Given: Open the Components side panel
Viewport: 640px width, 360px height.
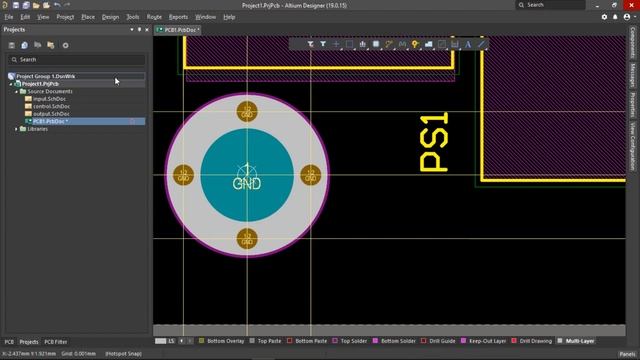Looking at the screenshot, I should point(633,42).
